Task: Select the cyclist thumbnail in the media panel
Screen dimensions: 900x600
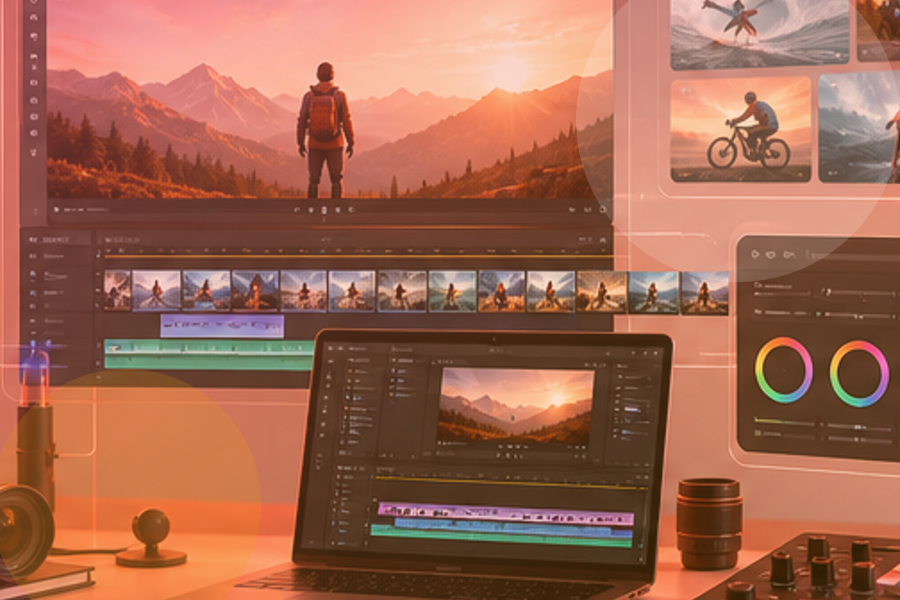Action: tap(740, 130)
